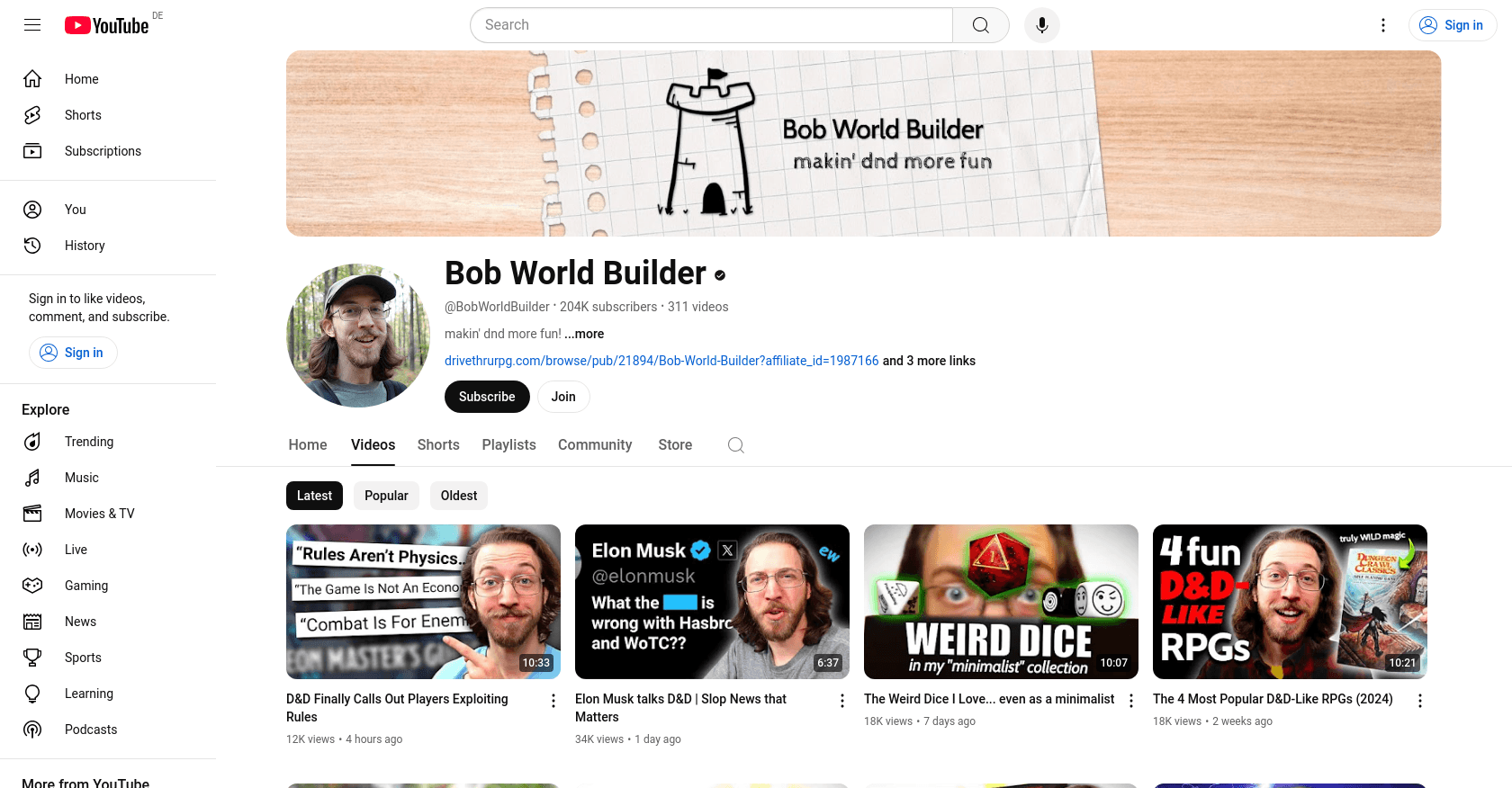
Task: Open the hamburger guide menu
Action: (x=32, y=25)
